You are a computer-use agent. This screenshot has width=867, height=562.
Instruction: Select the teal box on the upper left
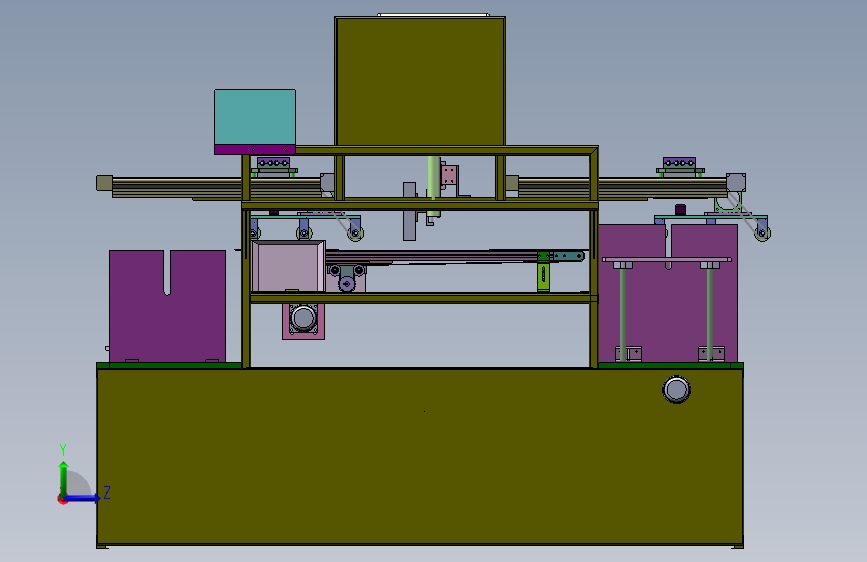tap(255, 117)
